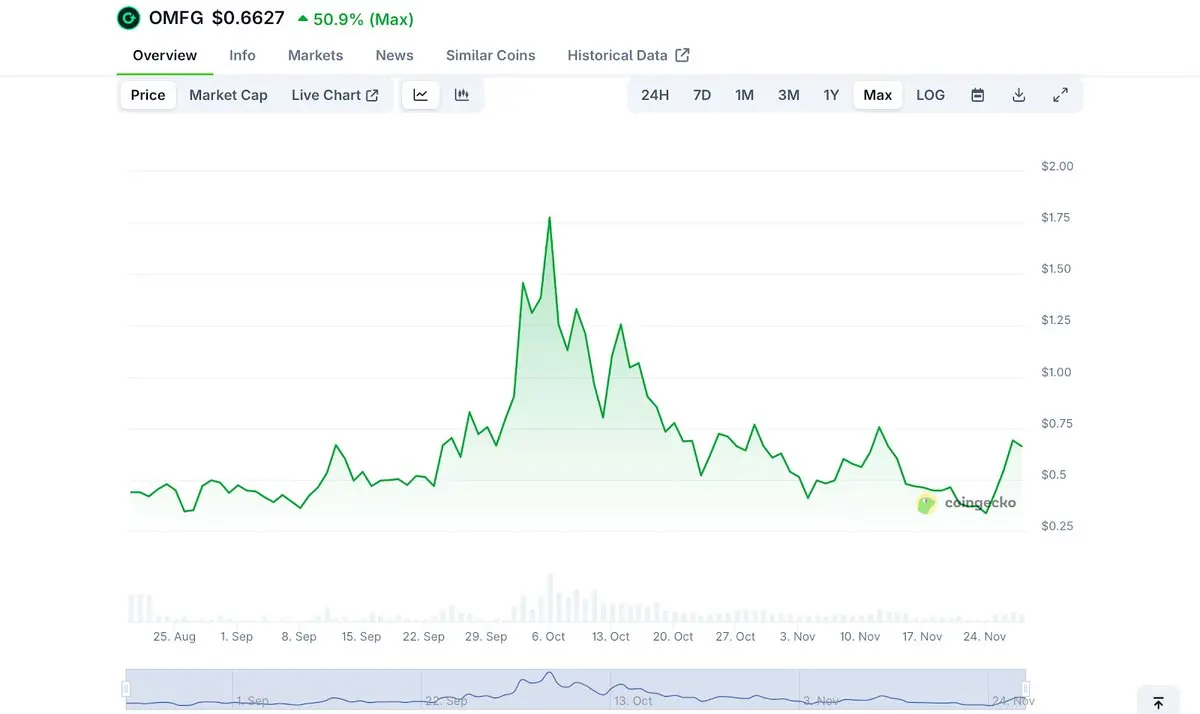This screenshot has width=1200, height=714.
Task: Open the Similar Coins tab
Action: point(490,55)
